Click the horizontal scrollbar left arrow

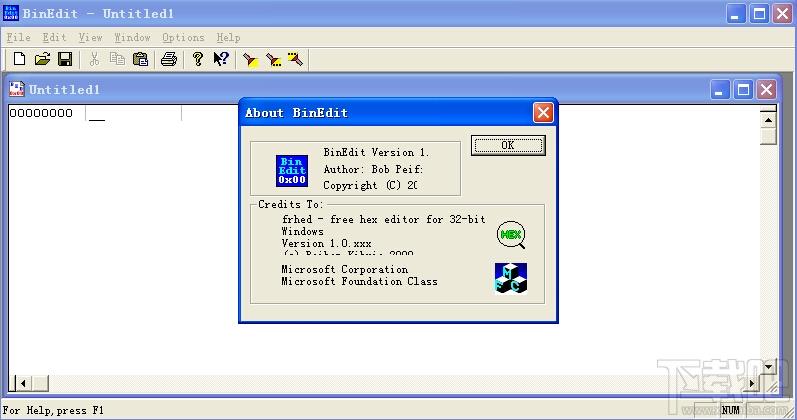pyautogui.click(x=23, y=383)
